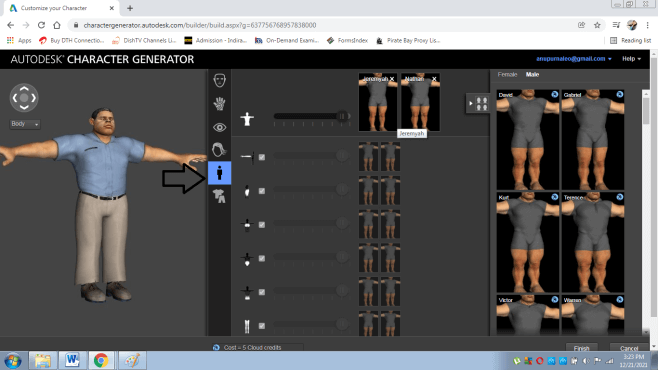Open Google Chrome from taskbar
Image resolution: width=658 pixels, height=370 pixels.
[101, 360]
